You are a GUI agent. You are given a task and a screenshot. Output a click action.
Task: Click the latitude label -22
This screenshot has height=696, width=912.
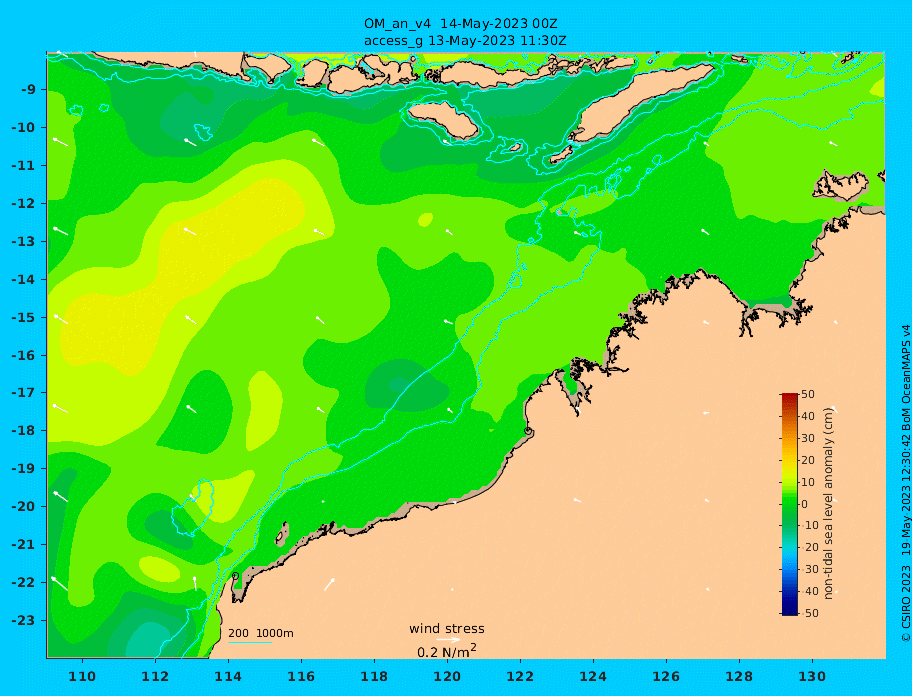[24, 583]
